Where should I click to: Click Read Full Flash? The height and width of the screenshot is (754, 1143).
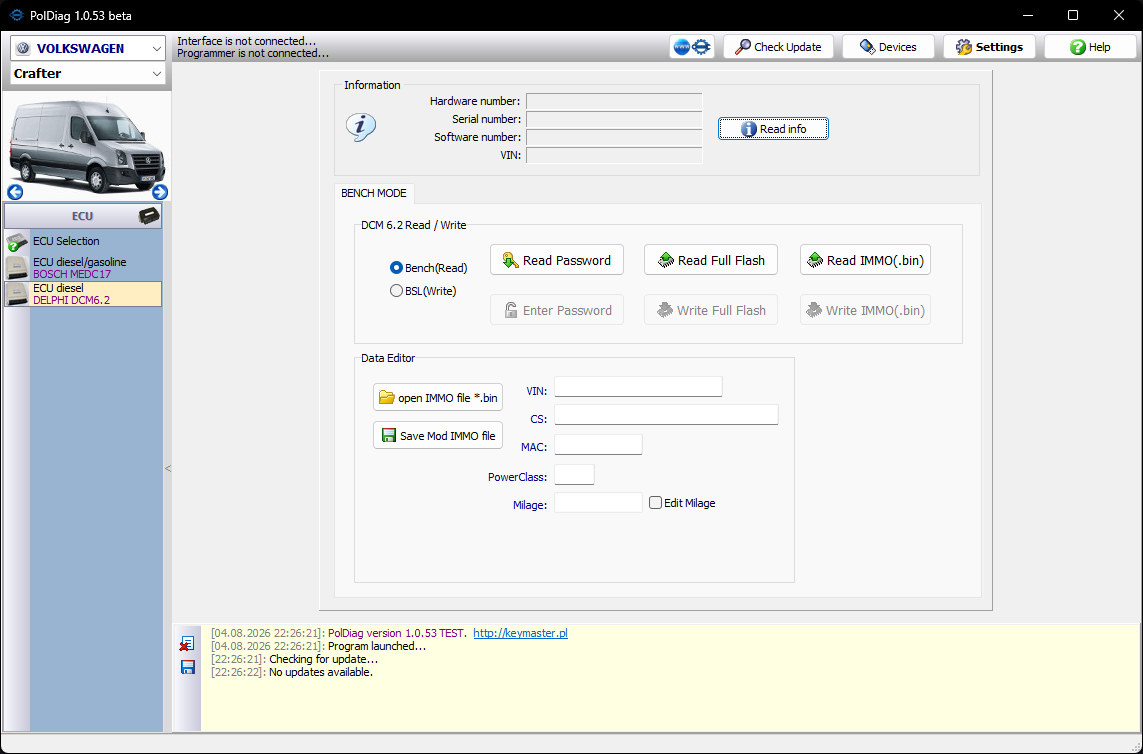click(x=711, y=260)
